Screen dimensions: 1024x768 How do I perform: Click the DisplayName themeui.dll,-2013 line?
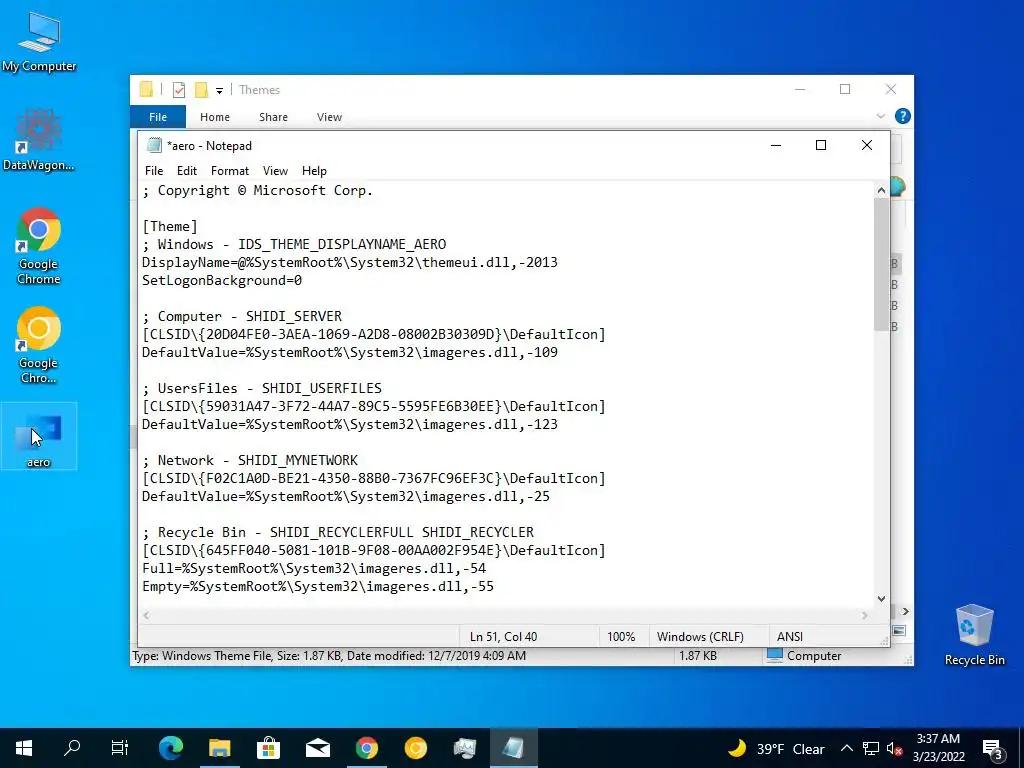(x=350, y=263)
